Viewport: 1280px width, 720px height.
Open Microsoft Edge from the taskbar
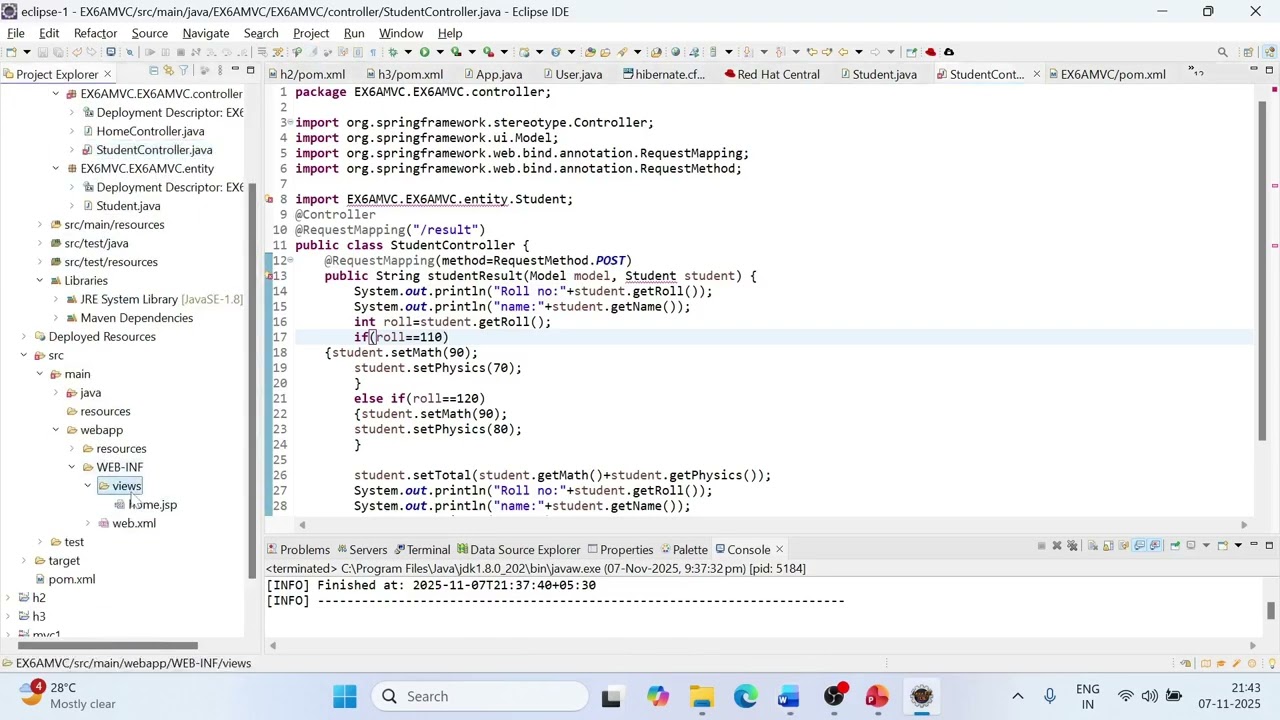pyautogui.click(x=746, y=697)
